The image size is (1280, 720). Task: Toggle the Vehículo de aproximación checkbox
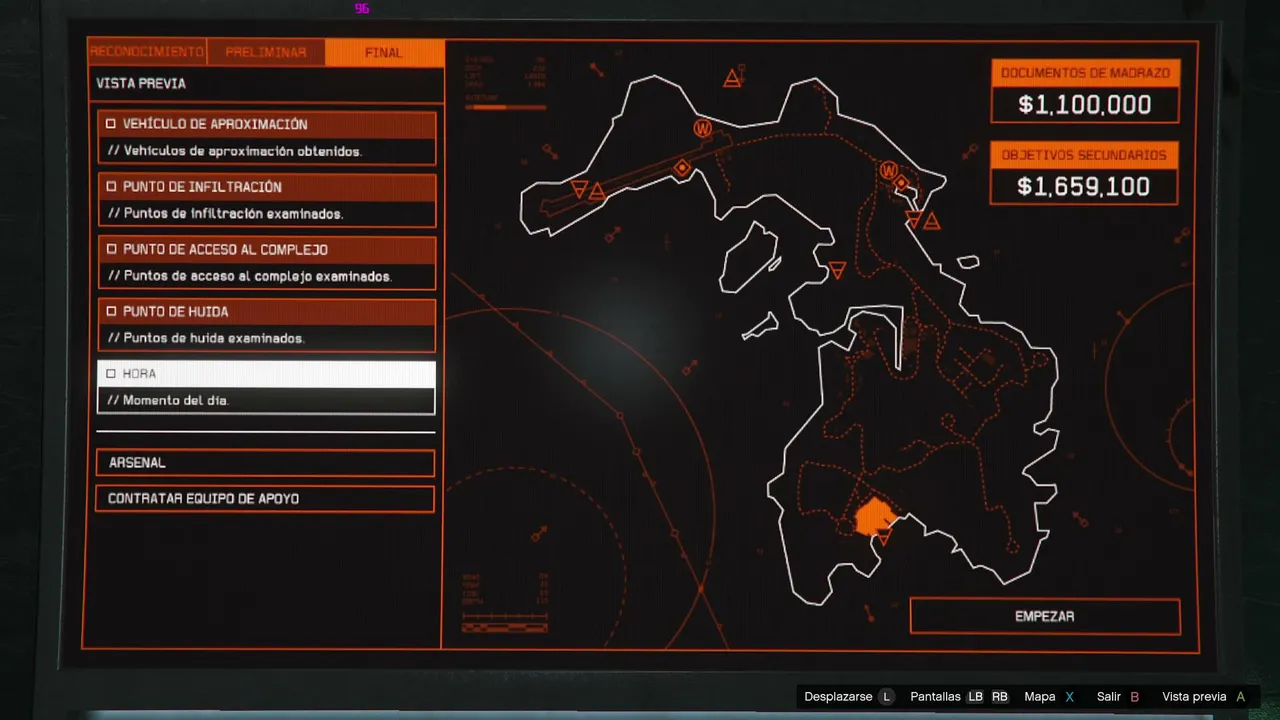pyautogui.click(x=111, y=124)
